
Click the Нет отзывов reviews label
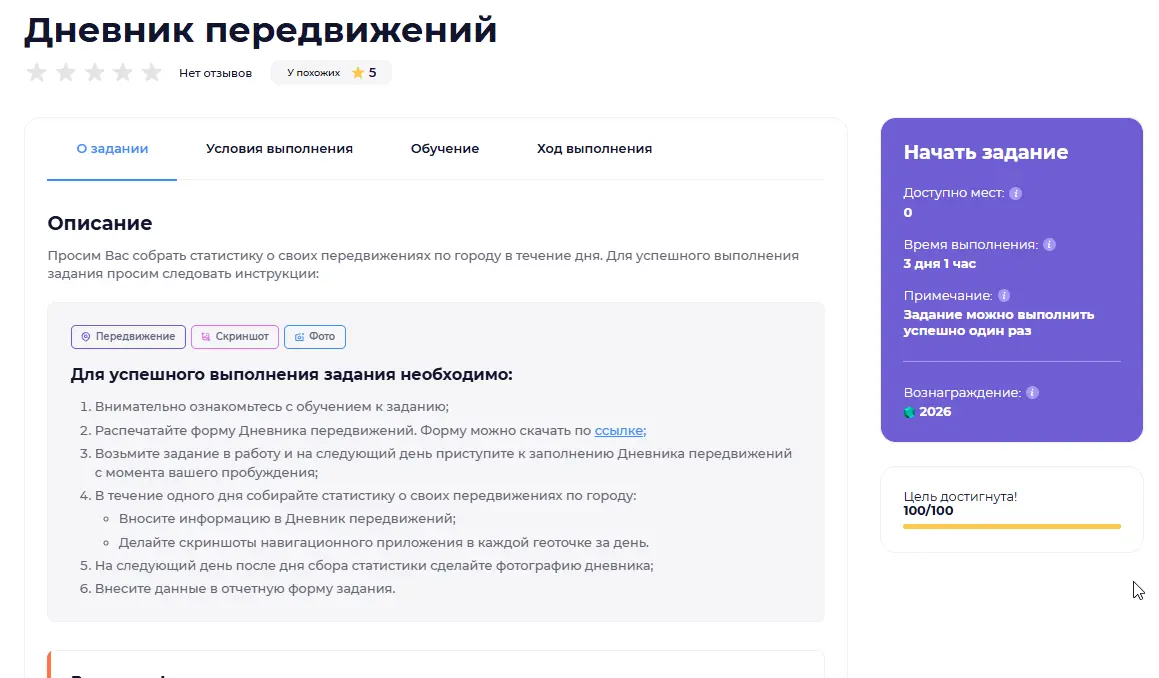(x=215, y=72)
